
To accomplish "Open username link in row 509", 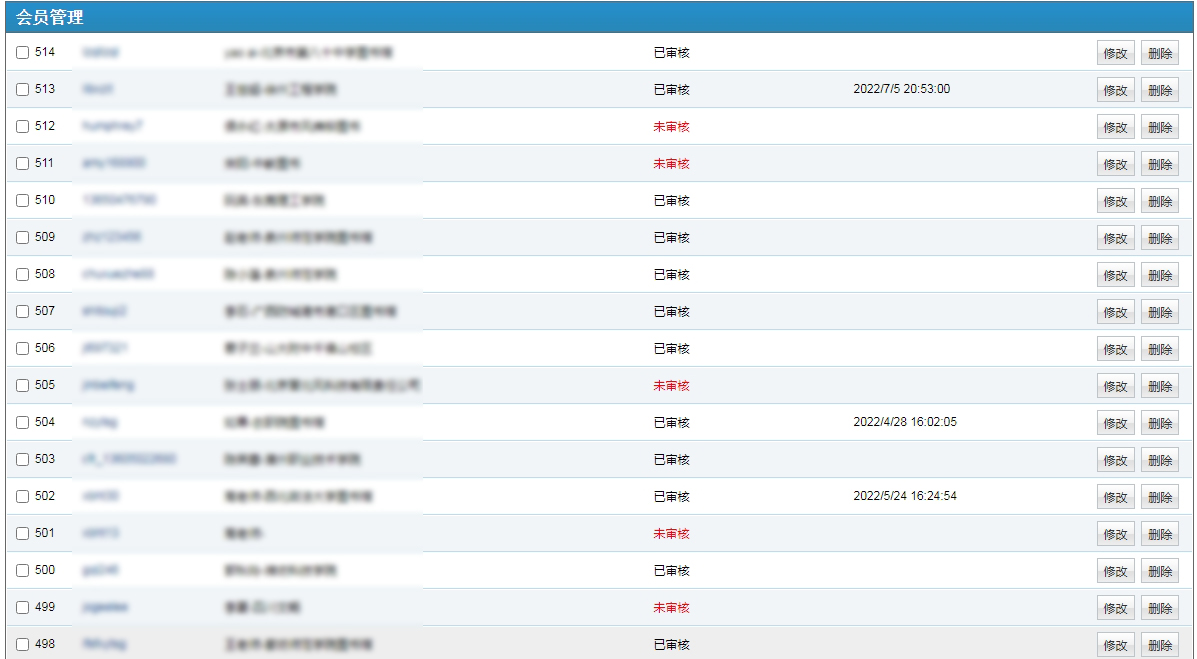I will click(111, 237).
